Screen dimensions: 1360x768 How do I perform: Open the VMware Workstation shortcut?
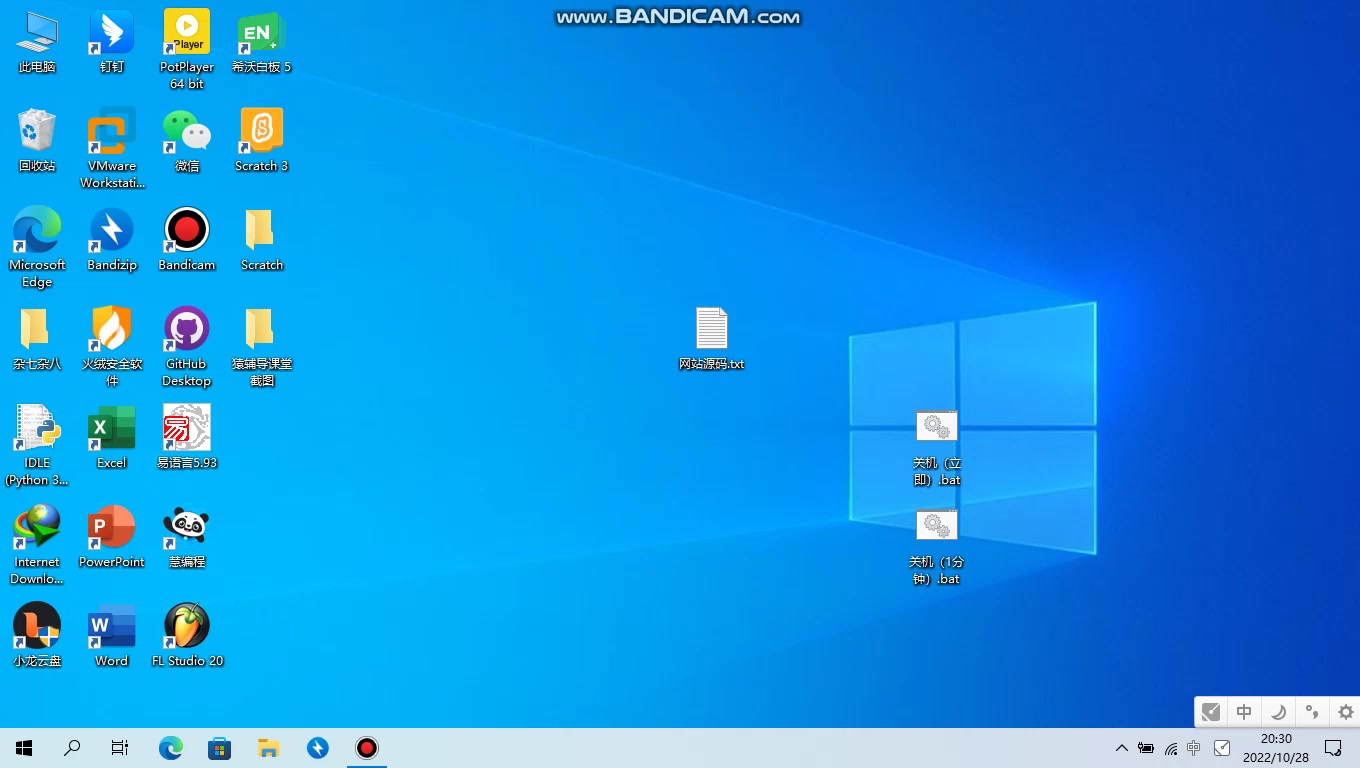coord(112,133)
